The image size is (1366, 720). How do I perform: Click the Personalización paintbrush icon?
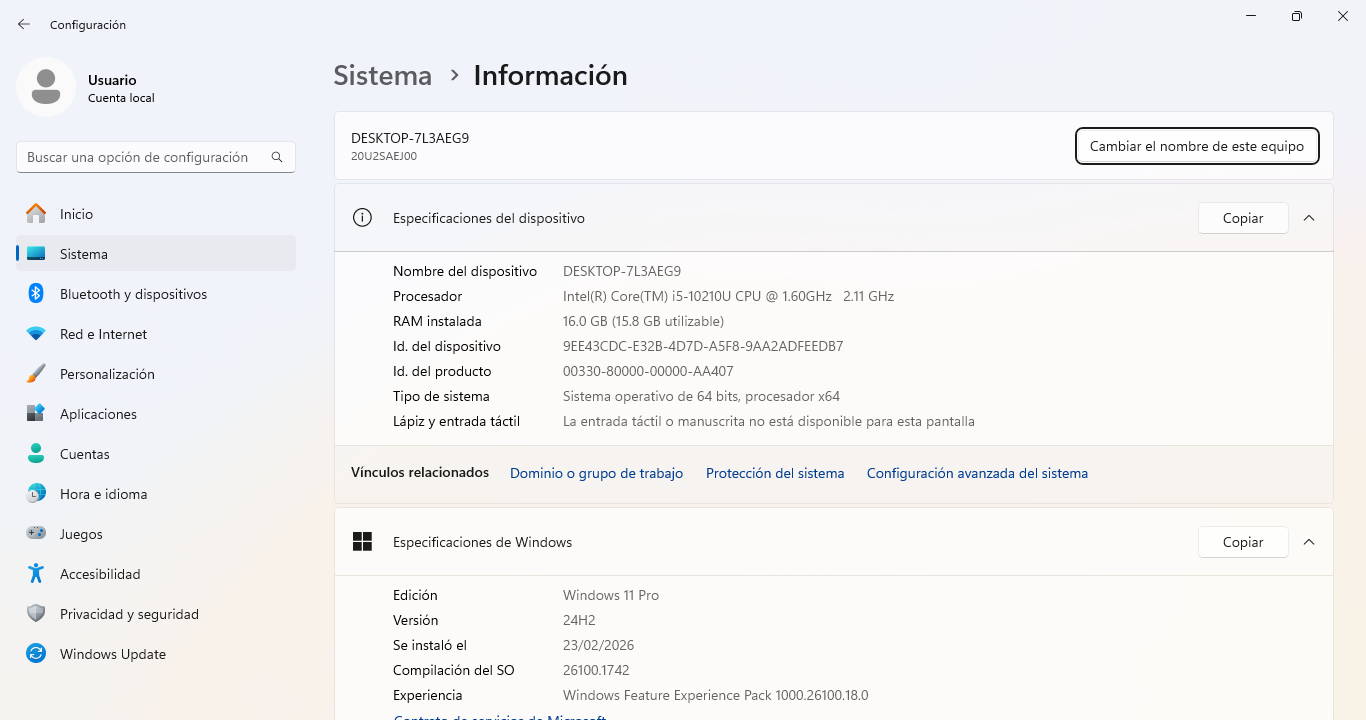pos(36,374)
